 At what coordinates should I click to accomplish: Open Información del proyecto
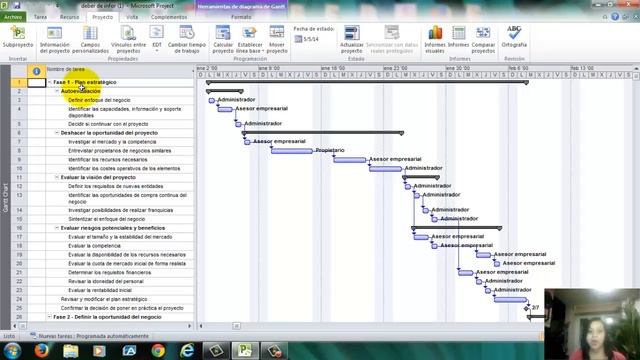(x=55, y=40)
